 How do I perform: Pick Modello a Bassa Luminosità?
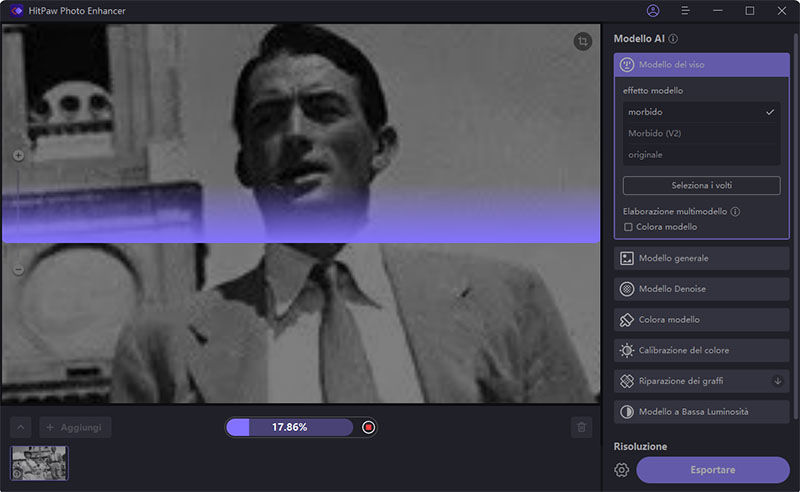[702, 411]
